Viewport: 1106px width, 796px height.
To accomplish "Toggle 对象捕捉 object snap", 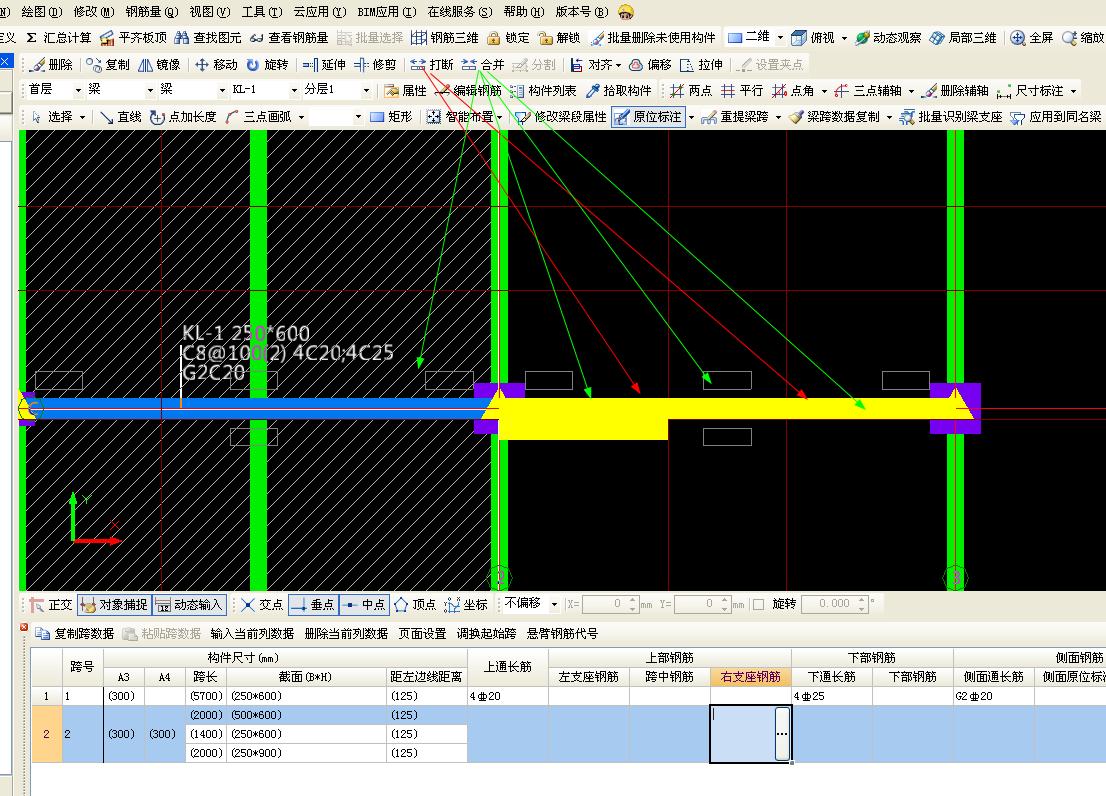I will (114, 605).
